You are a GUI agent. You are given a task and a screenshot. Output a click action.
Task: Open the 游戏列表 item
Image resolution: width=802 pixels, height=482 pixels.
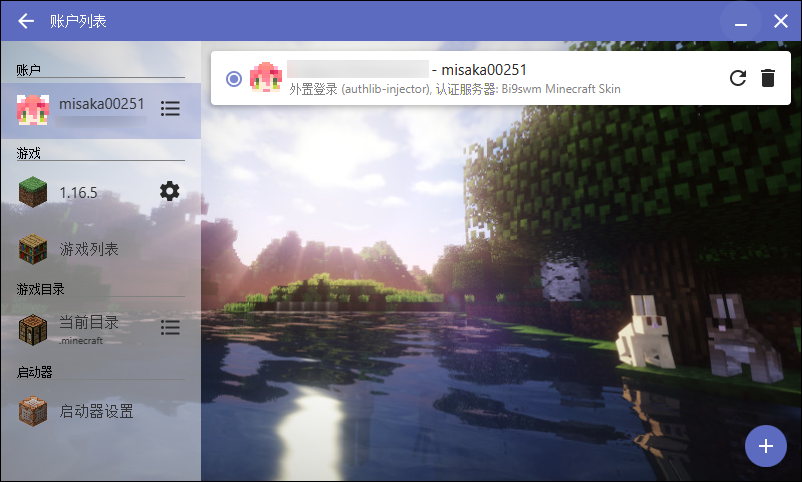(x=101, y=249)
